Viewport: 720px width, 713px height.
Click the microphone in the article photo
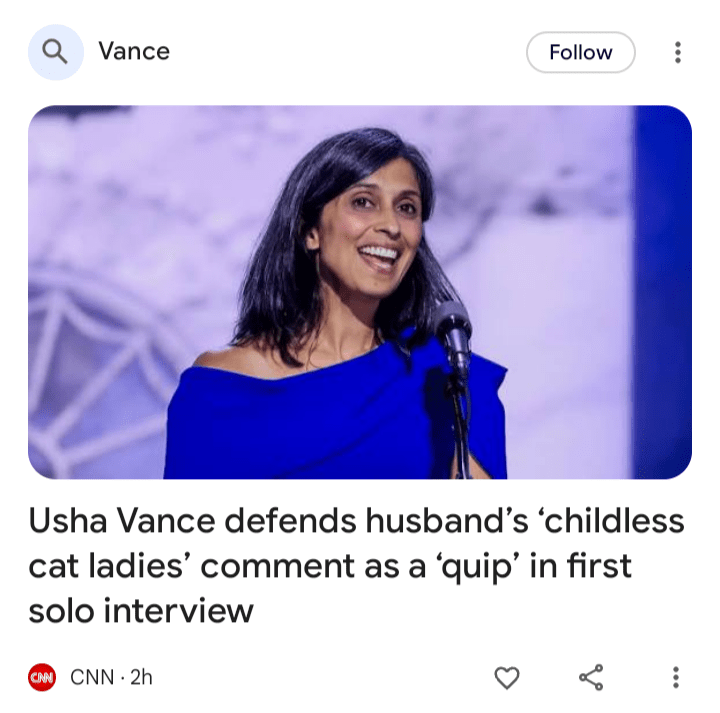pyautogui.click(x=452, y=334)
